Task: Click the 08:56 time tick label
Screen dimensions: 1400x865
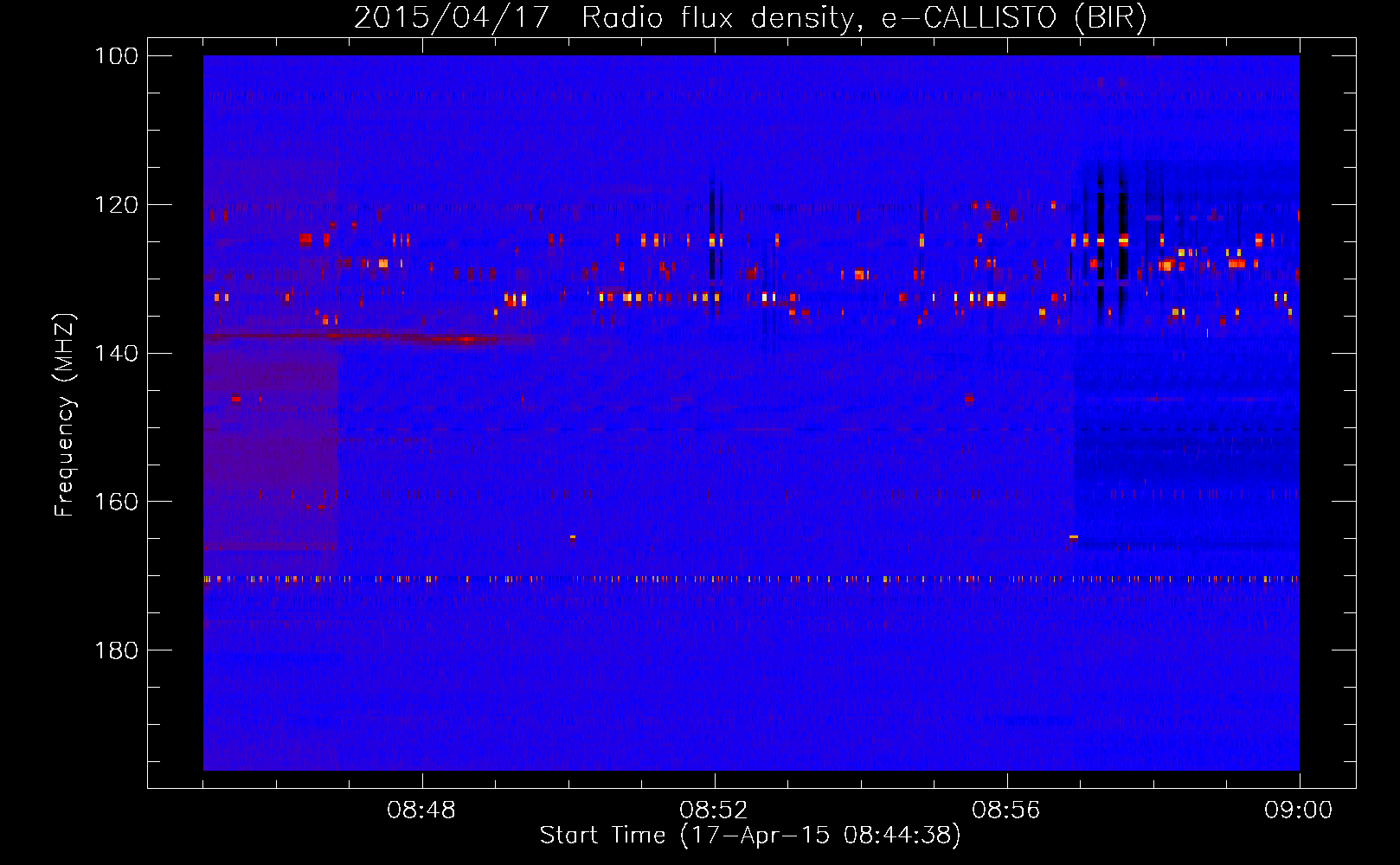Action: [x=1007, y=811]
